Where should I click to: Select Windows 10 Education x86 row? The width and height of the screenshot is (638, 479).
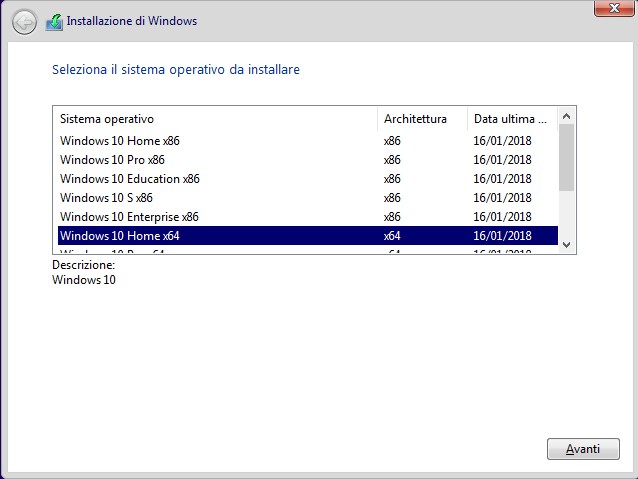[308, 179]
